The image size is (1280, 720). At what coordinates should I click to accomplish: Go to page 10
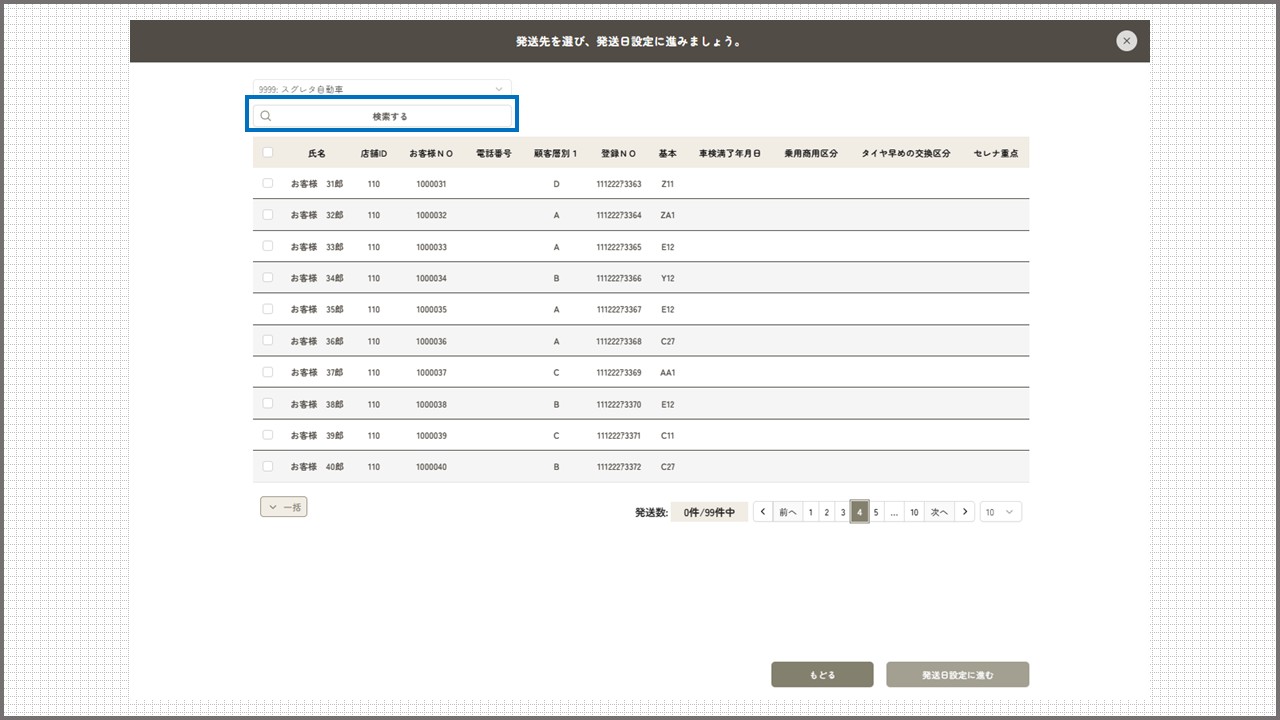914,512
